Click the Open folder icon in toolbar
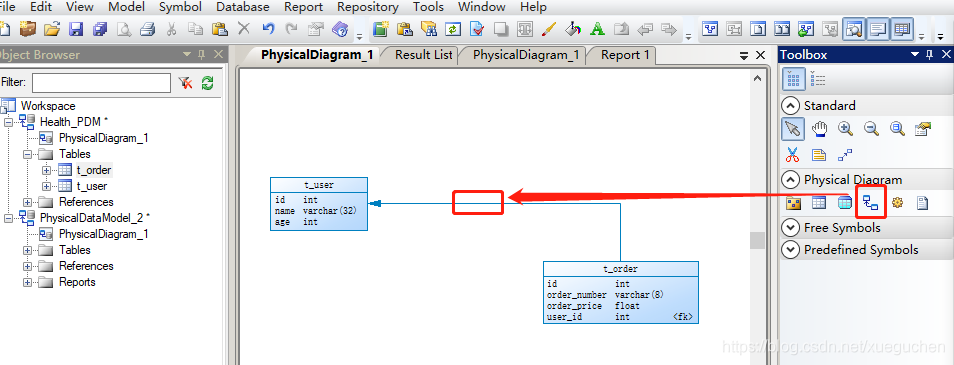Screen dimensions: 954x365 52,29
